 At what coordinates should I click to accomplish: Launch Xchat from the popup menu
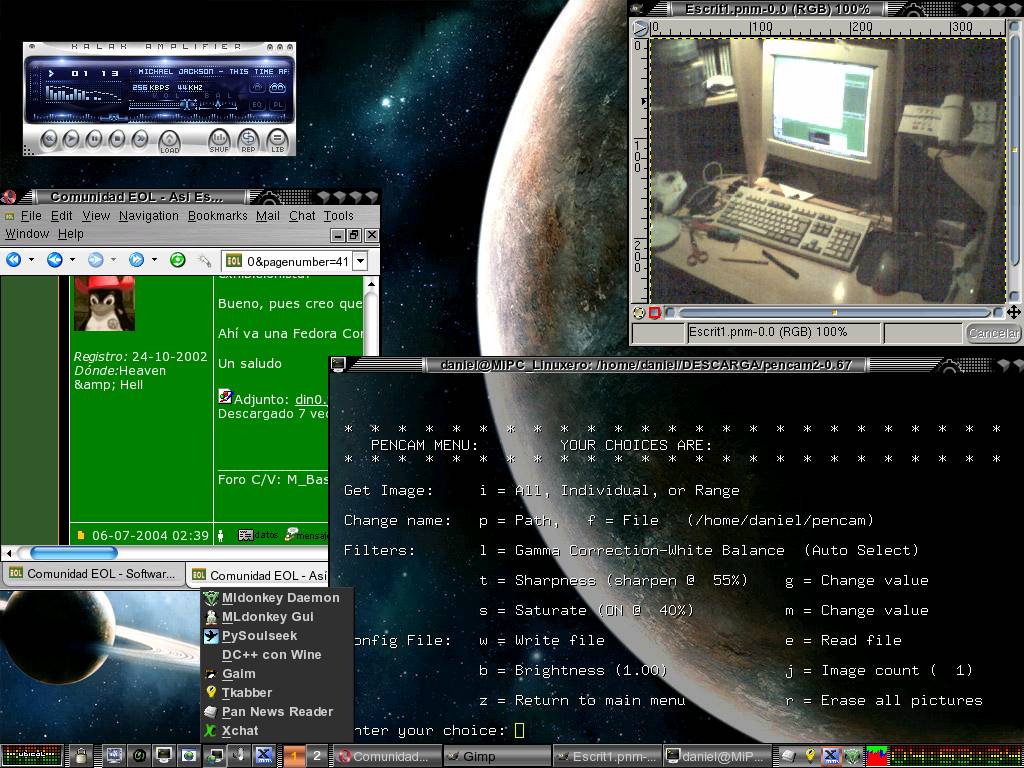click(x=240, y=730)
